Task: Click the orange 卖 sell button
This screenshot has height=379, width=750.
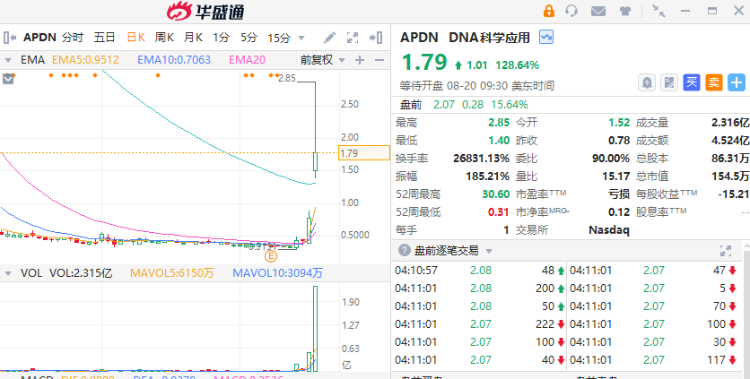Action: pyautogui.click(x=714, y=83)
